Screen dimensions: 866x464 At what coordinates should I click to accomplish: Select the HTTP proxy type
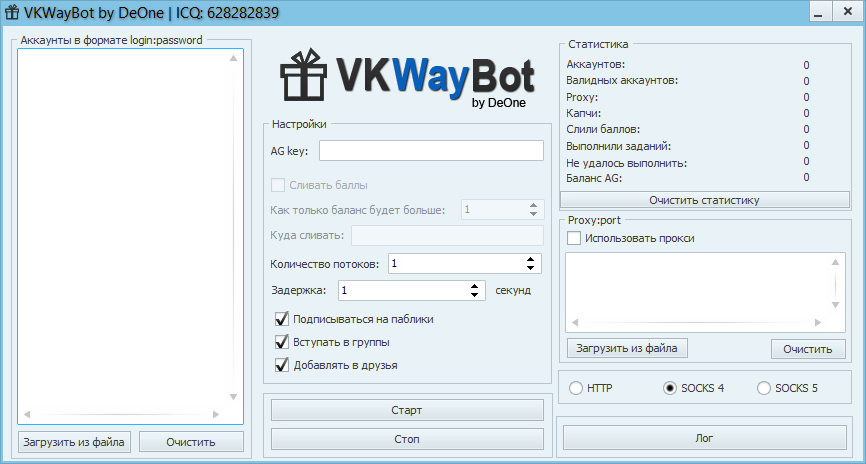point(575,388)
